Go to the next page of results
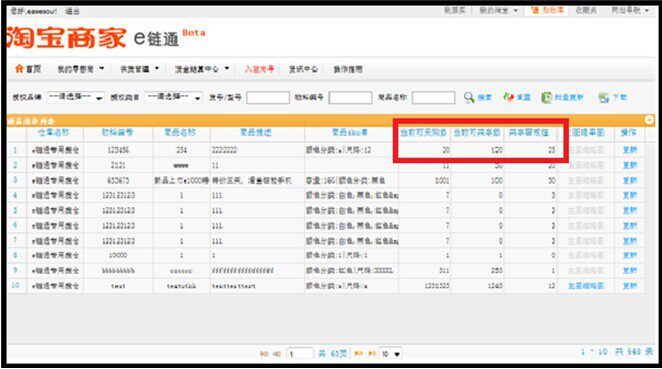Screen dimensions: 662x369 358,353
